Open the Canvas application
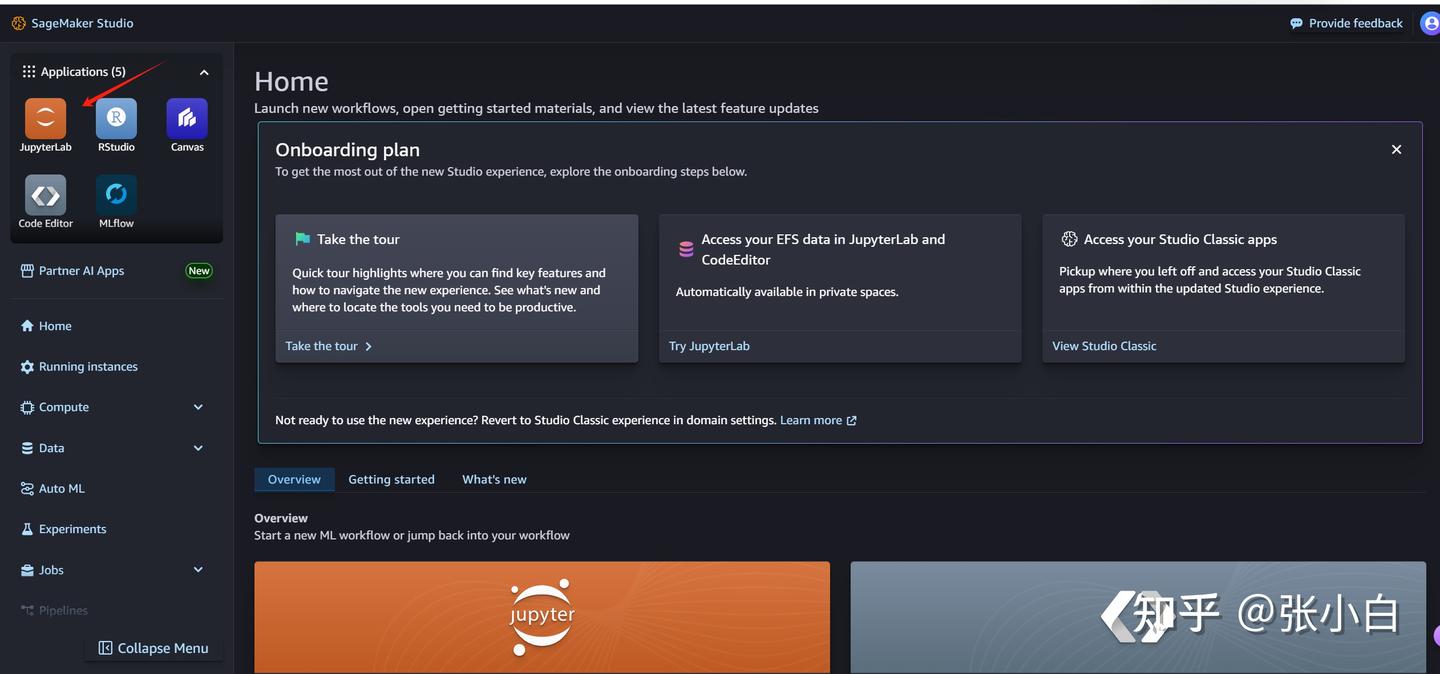 pyautogui.click(x=187, y=119)
